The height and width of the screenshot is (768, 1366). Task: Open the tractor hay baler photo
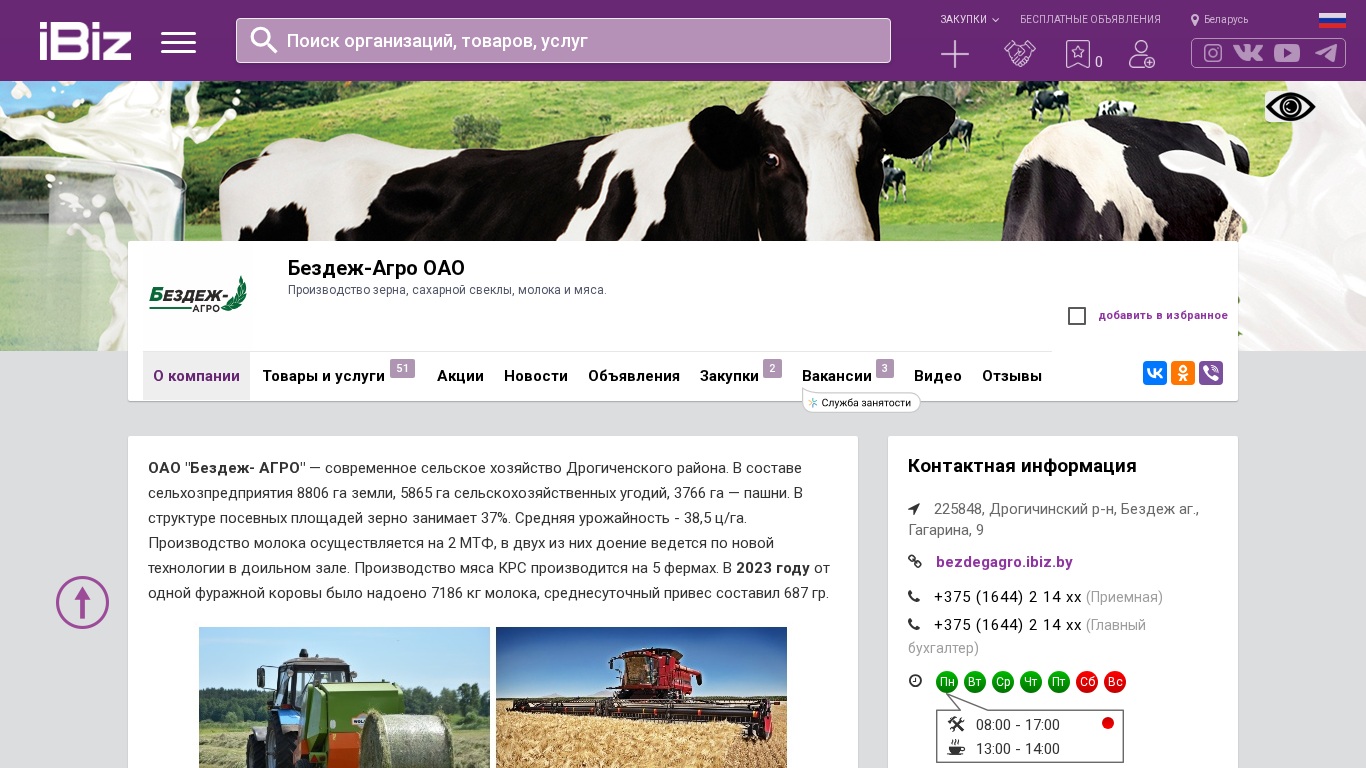[x=344, y=697]
